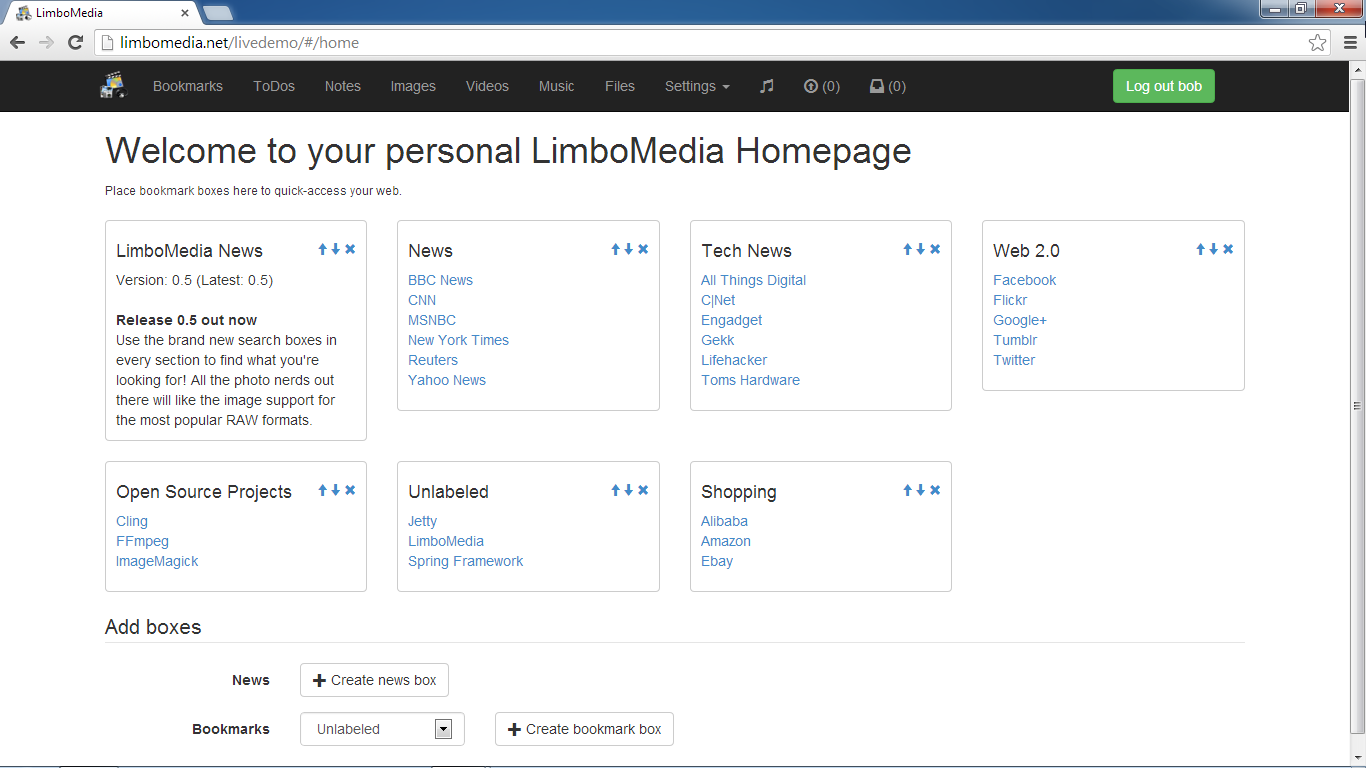The width and height of the screenshot is (1366, 768).
Task: Open the Images navigation item
Action: (x=413, y=86)
